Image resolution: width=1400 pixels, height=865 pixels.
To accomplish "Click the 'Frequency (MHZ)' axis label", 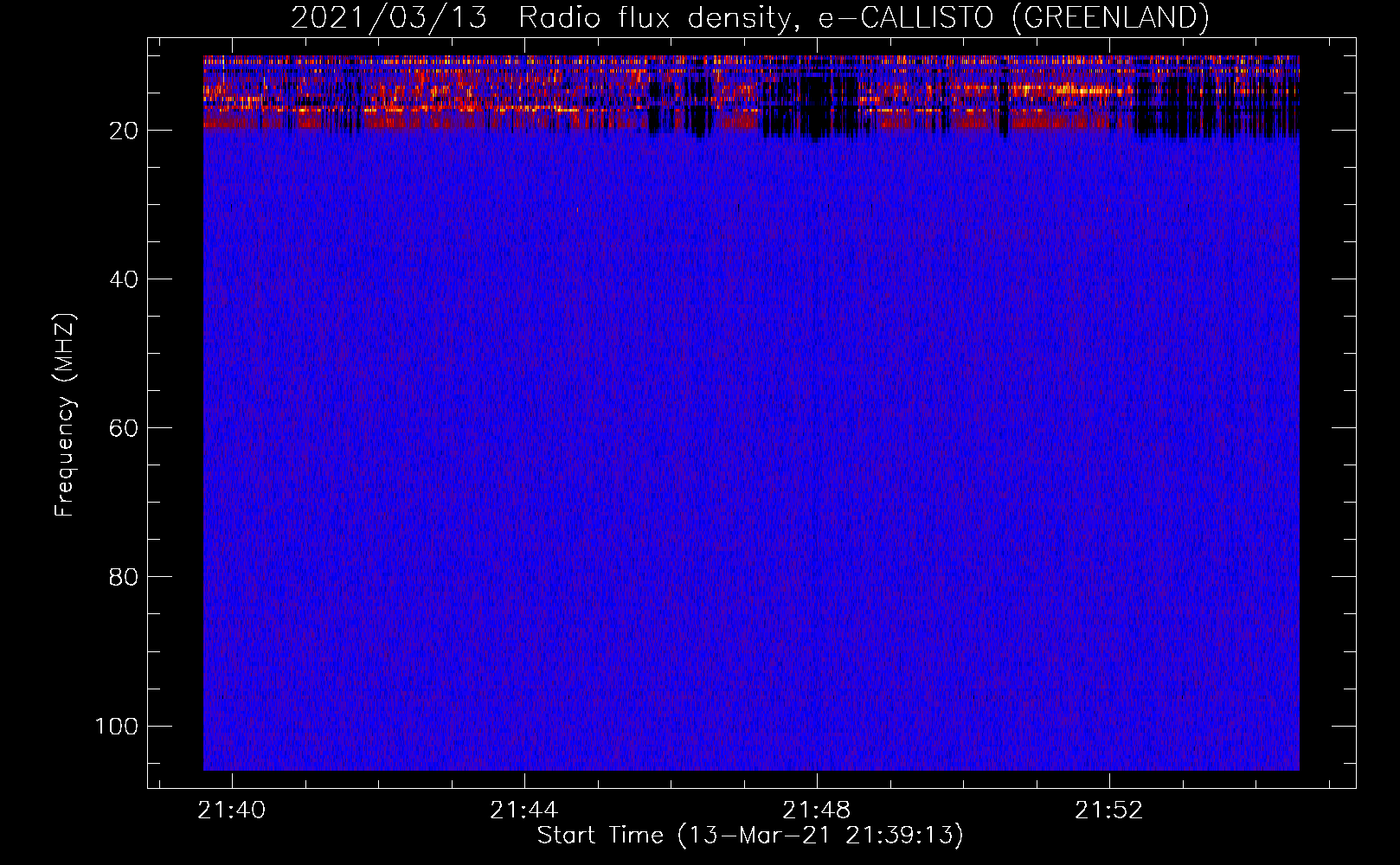I will [x=65, y=414].
